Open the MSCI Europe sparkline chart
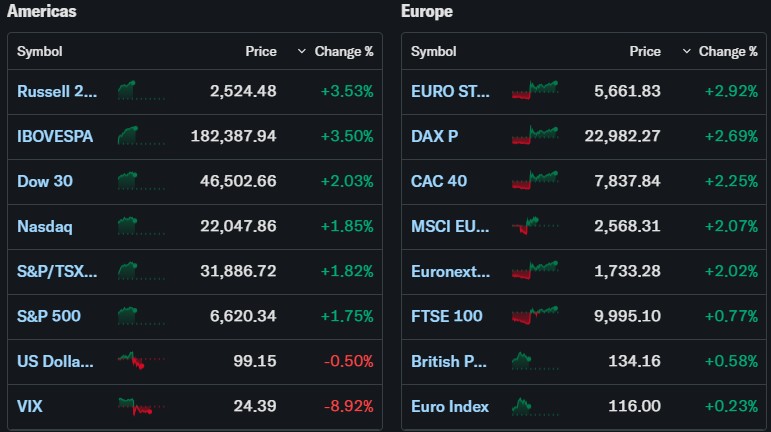The width and height of the screenshot is (771, 432). click(x=534, y=226)
